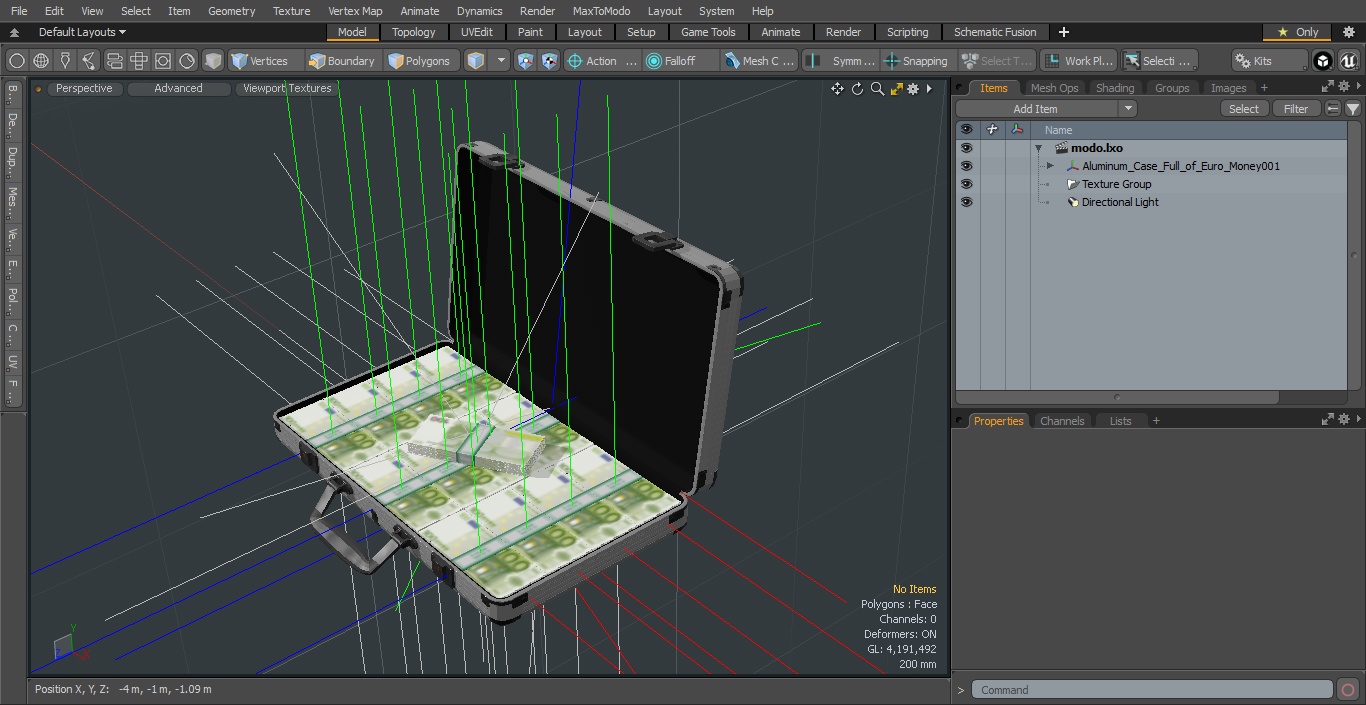Click the loop slice tool icon
Viewport: 1366px width, 705px height.
114,61
